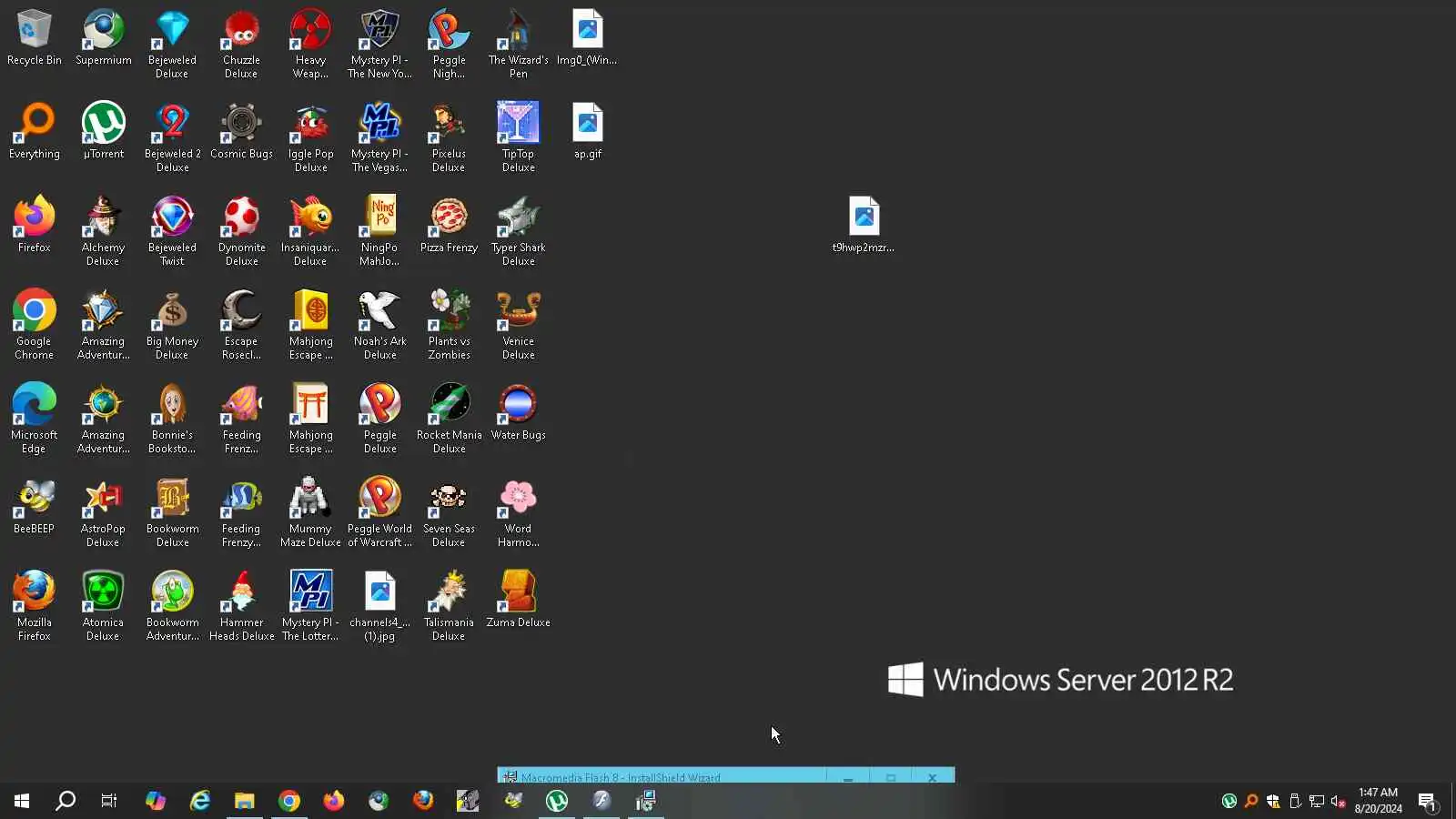Select the Peggle Deluxe desktop shortcut
This screenshot has width=1456, height=819.
379,419
